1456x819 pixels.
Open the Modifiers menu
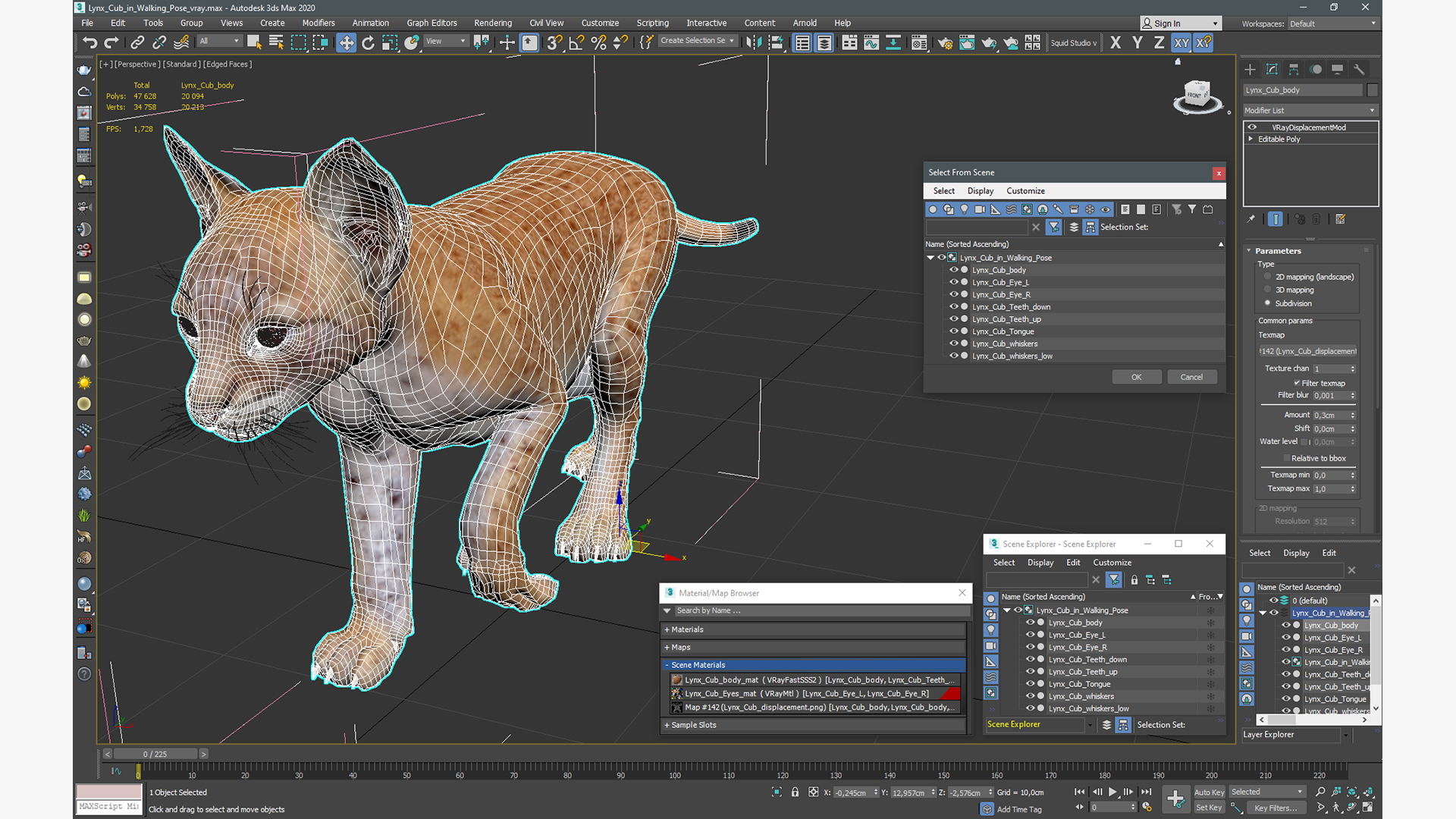click(x=318, y=24)
